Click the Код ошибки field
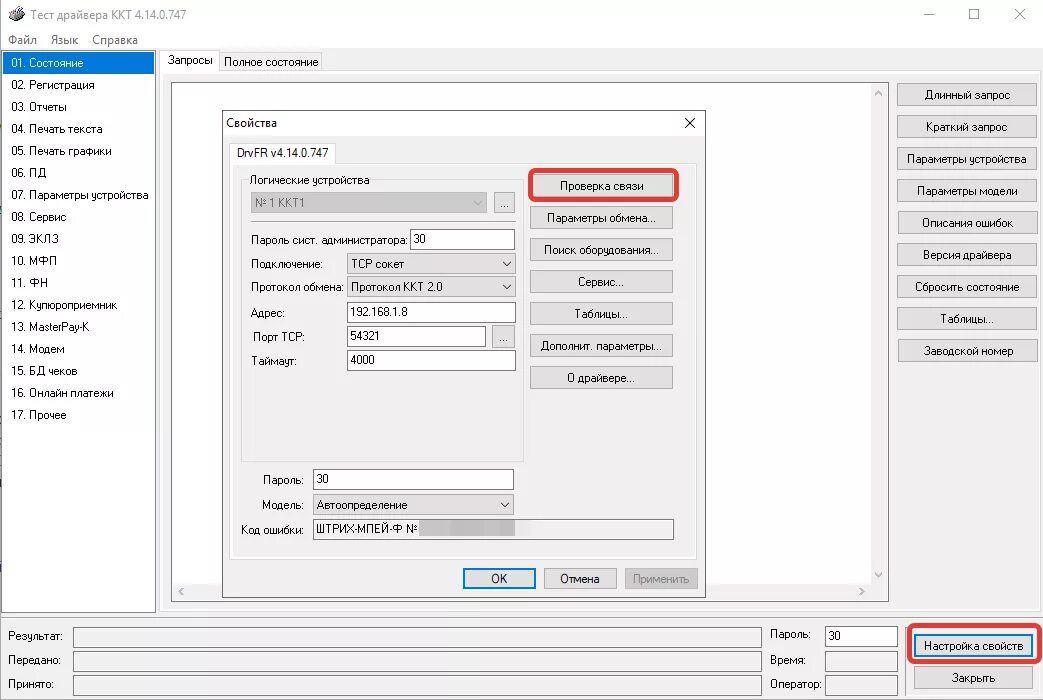1043x700 pixels. point(493,529)
